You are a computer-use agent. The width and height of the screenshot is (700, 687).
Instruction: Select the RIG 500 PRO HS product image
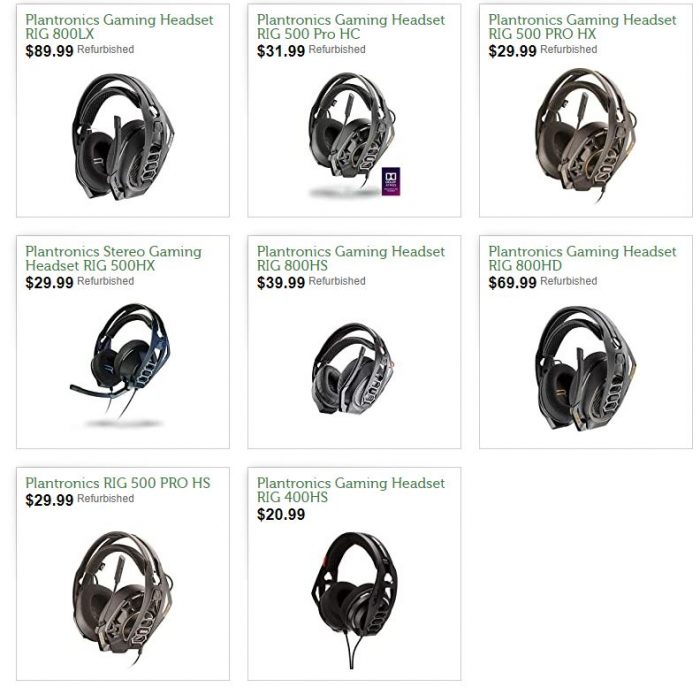(122, 598)
